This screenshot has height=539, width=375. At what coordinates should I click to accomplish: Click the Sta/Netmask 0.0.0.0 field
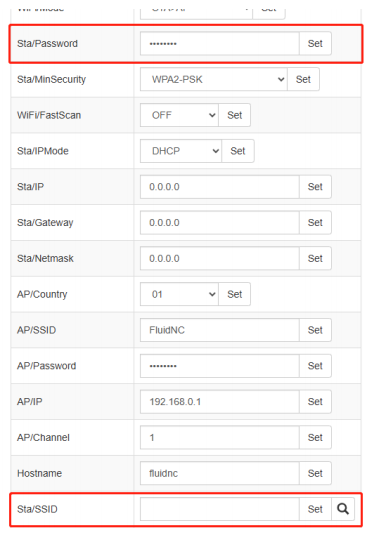(220, 258)
